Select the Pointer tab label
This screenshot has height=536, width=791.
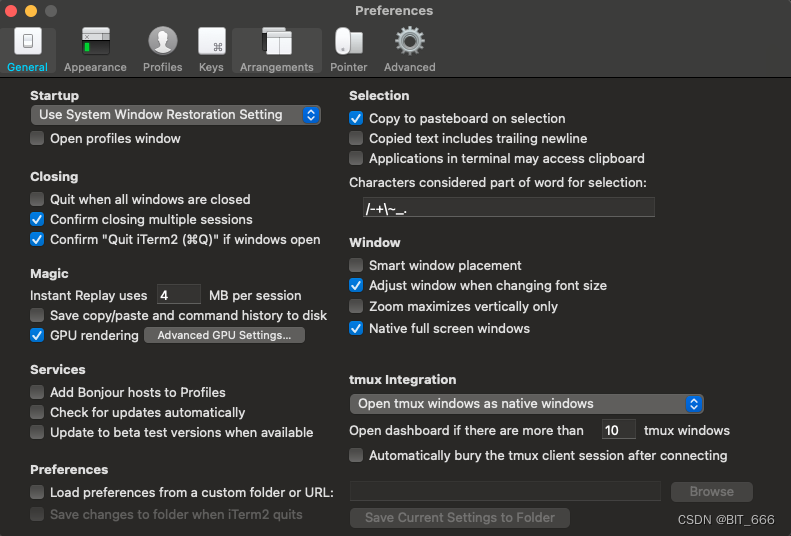(349, 67)
